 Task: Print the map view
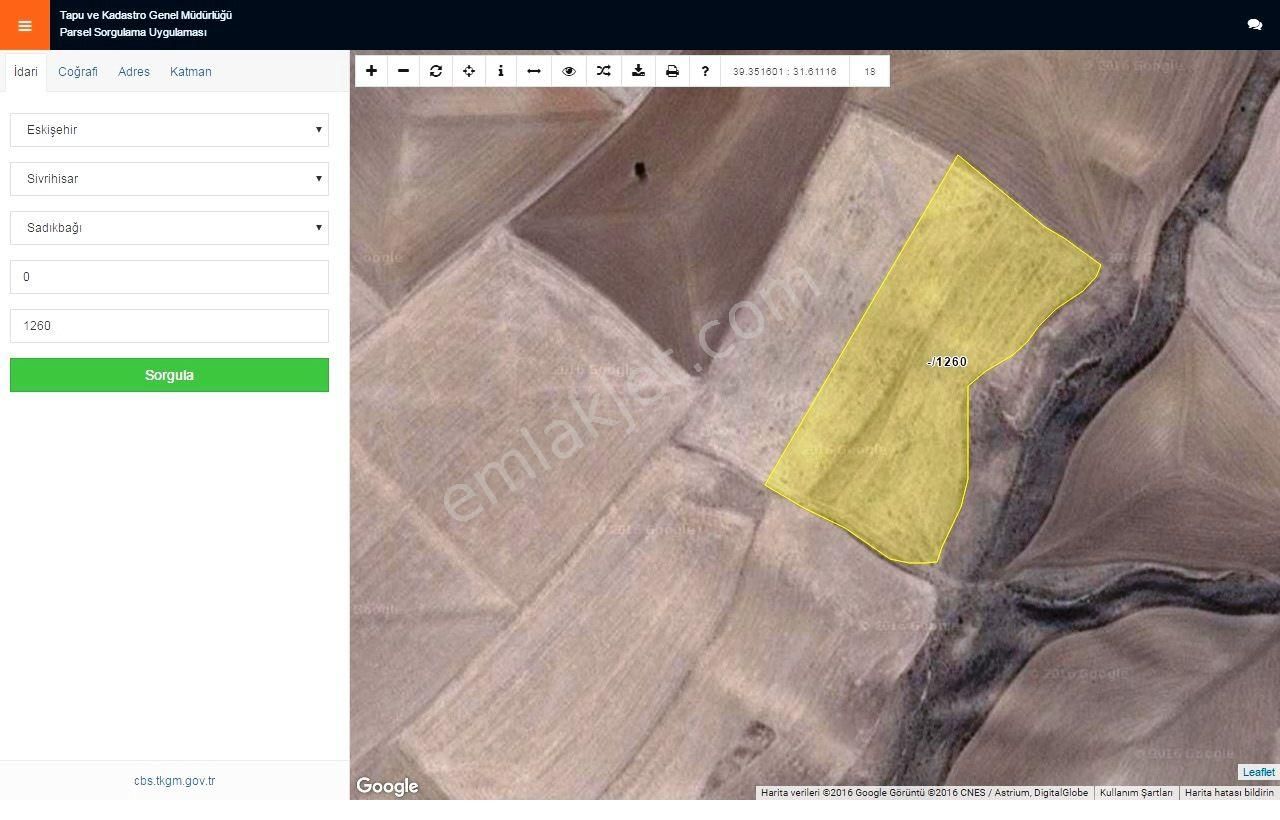[x=672, y=71]
